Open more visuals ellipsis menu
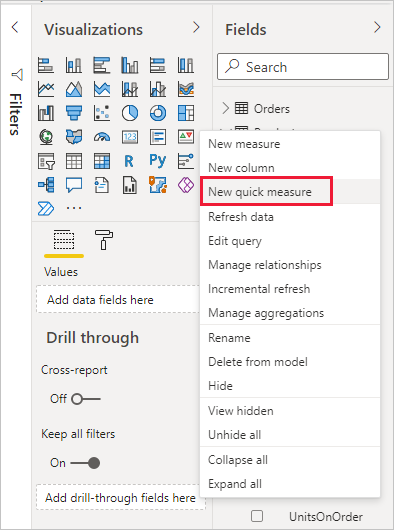The image size is (394, 530). [x=74, y=208]
